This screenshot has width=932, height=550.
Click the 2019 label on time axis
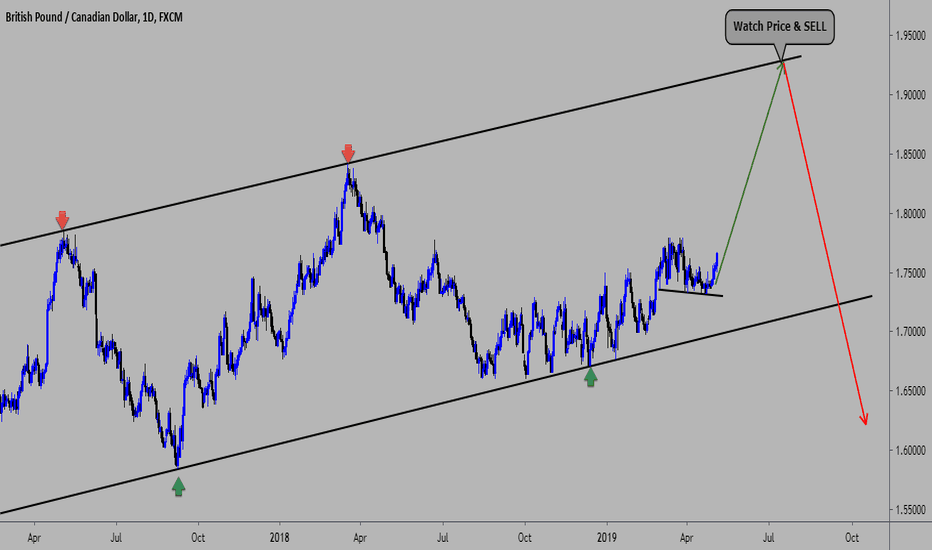coord(606,538)
